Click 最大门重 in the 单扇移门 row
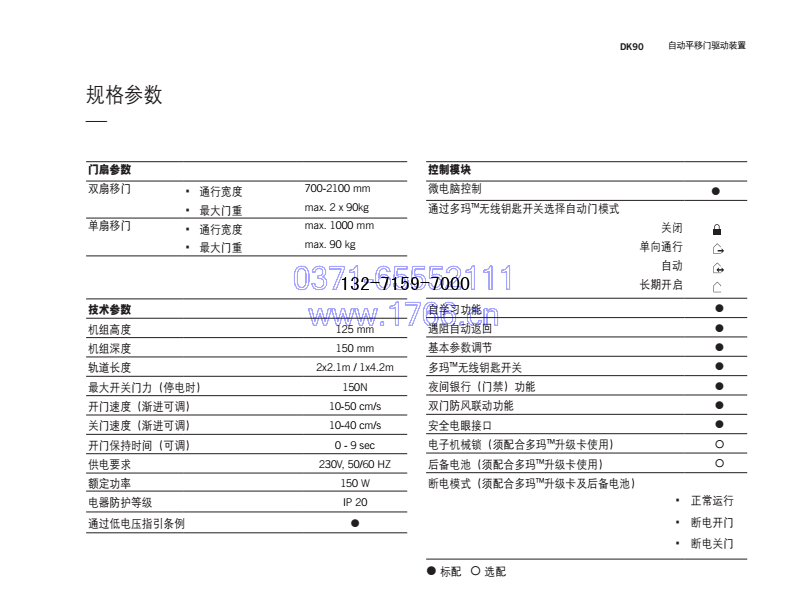The image size is (809, 594). coord(221,248)
